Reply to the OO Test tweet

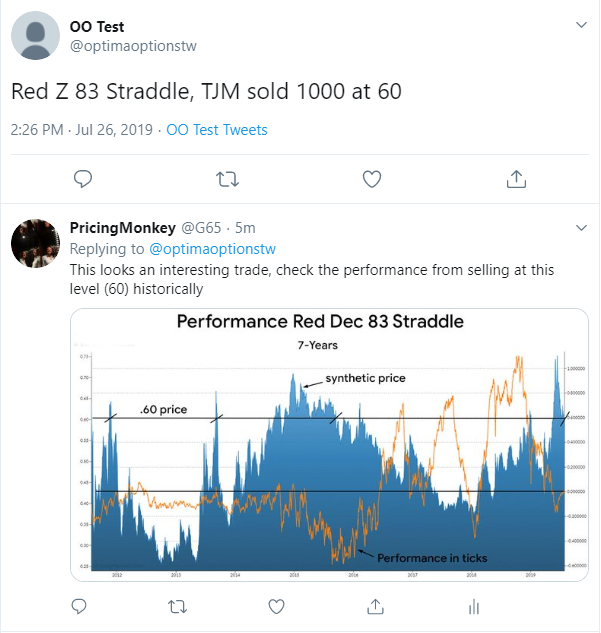click(83, 179)
